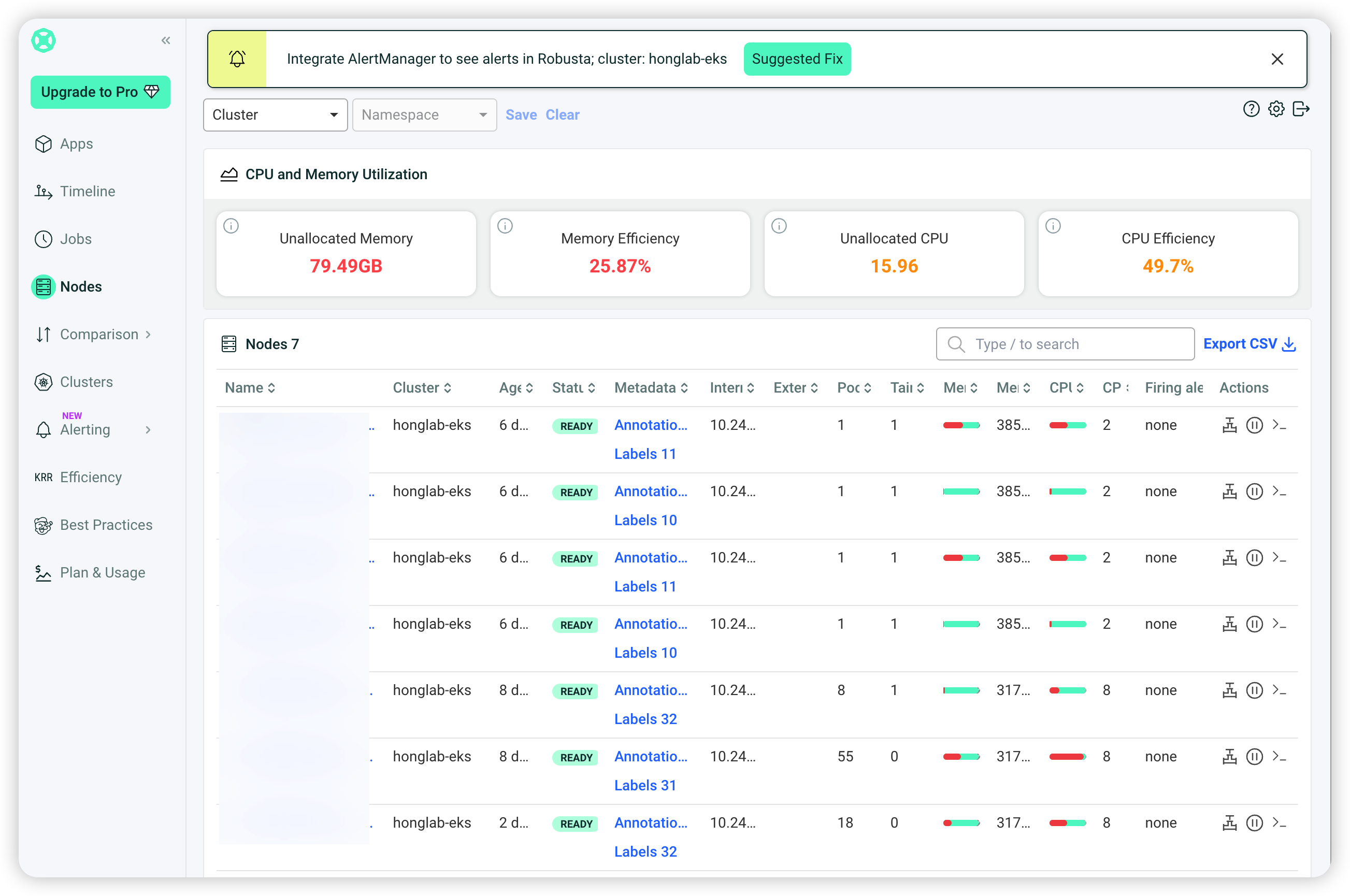1350x896 pixels.
Task: Download CSV via Export CSV link
Action: (x=1249, y=344)
